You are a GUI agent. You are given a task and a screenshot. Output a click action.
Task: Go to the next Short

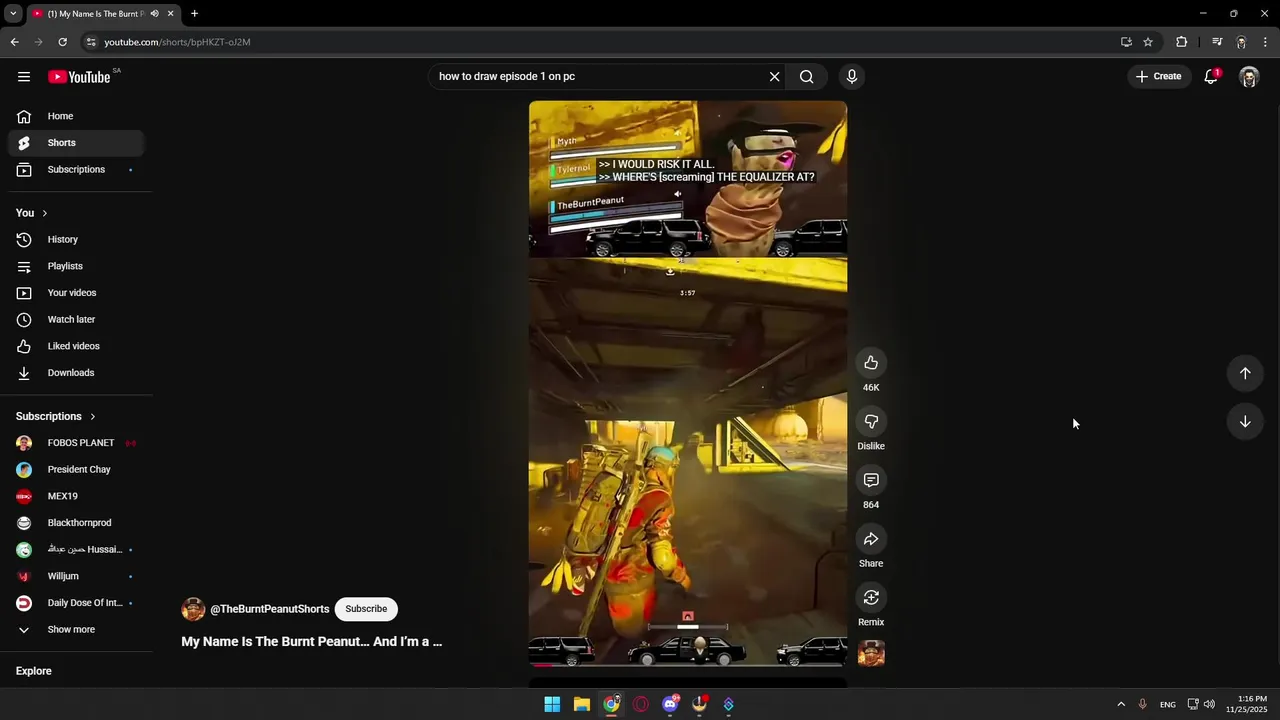[1245, 422]
